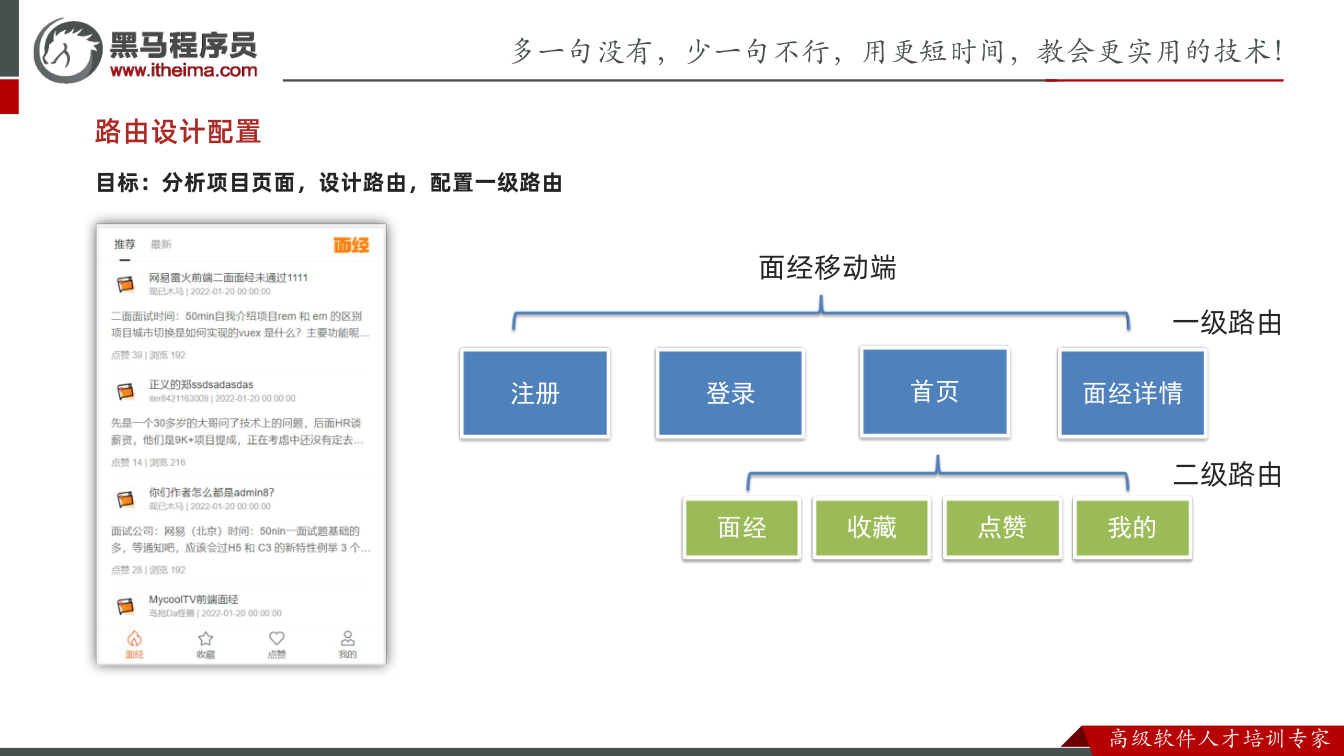Click the blue 首页 route box
Viewport: 1344px width, 756px height.
[x=935, y=391]
